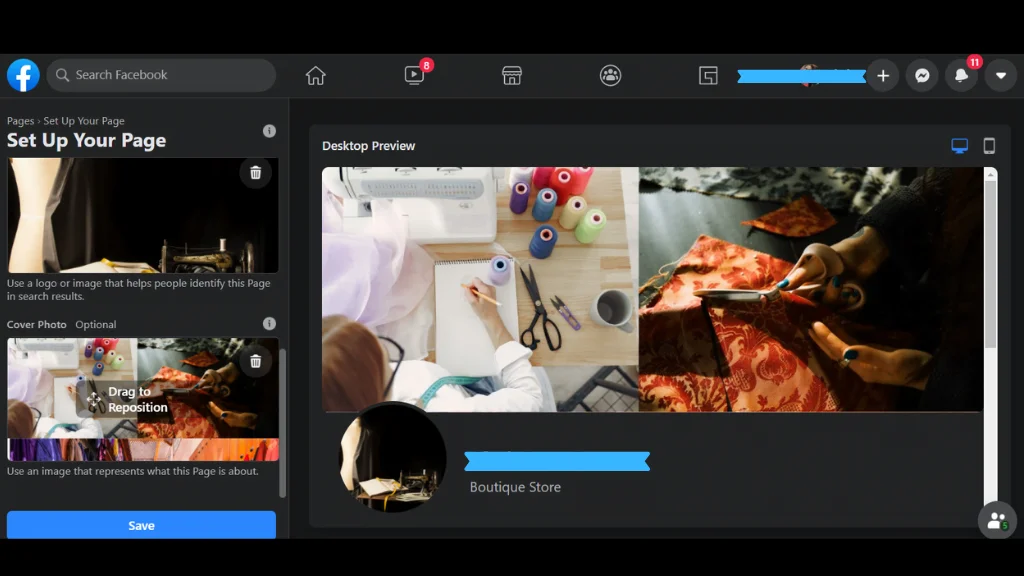Click the profile picture thumbnail in left panel

click(x=142, y=215)
